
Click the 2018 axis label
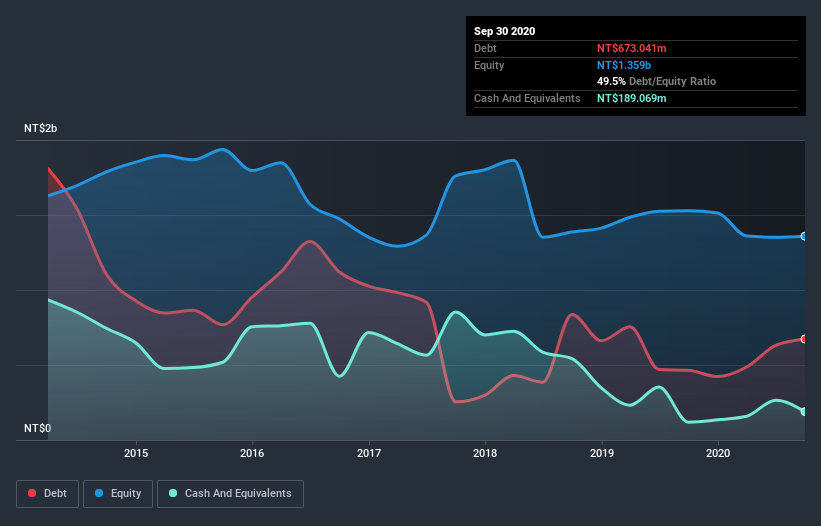[x=485, y=453]
